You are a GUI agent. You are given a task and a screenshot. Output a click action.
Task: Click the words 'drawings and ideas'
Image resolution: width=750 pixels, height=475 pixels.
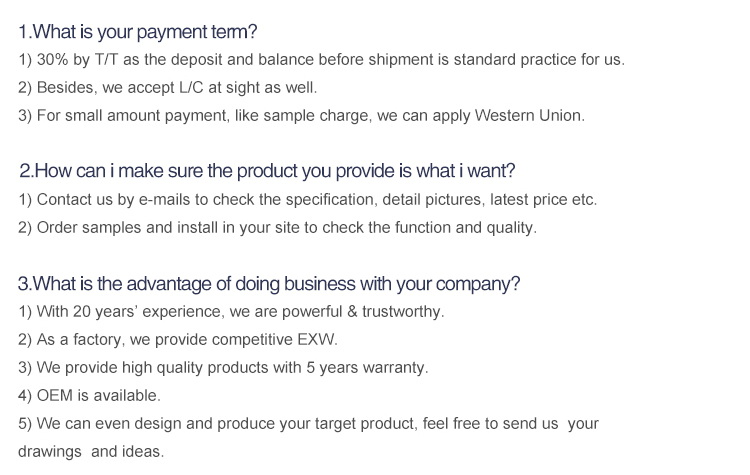[x=90, y=451]
